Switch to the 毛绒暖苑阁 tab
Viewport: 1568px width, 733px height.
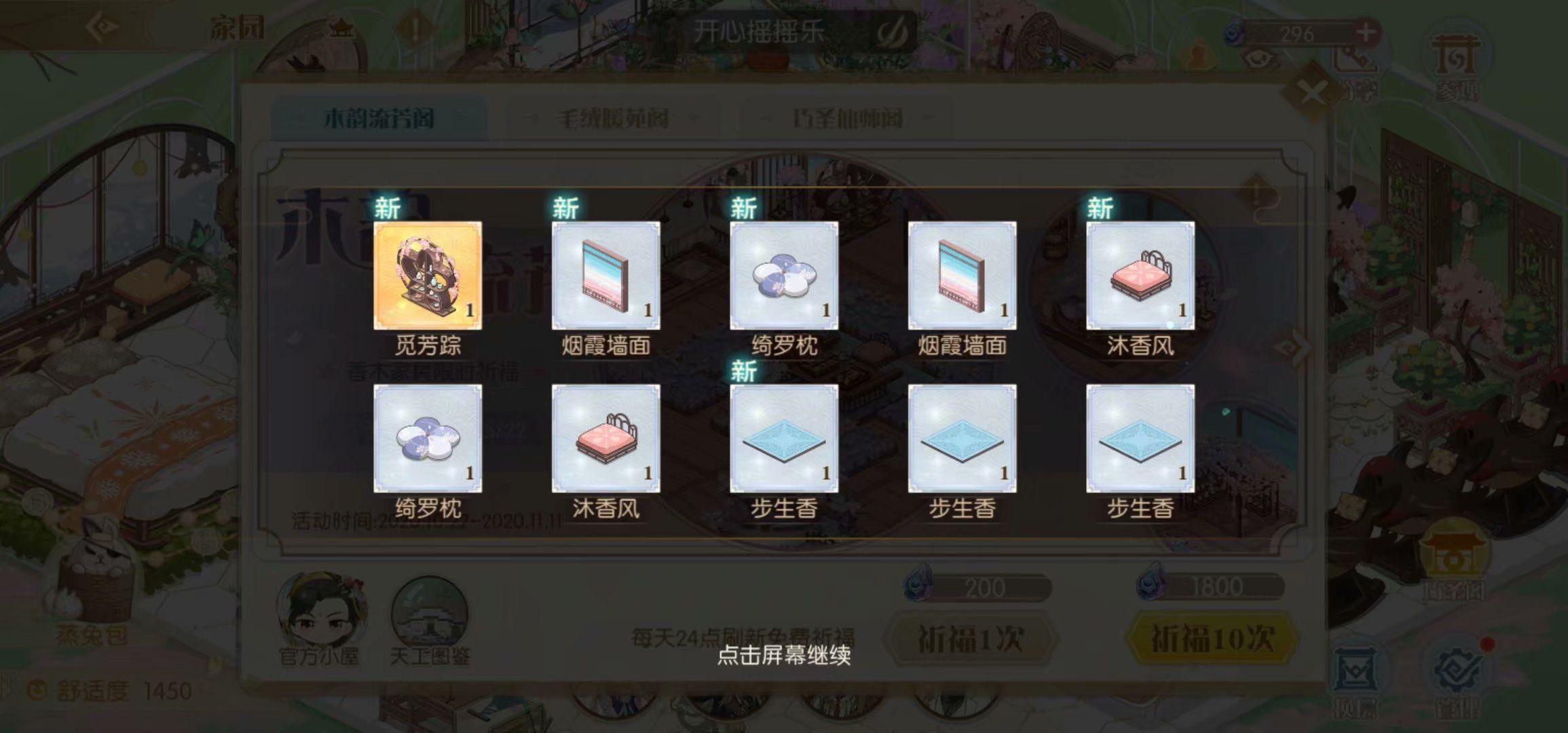pyautogui.click(x=613, y=119)
